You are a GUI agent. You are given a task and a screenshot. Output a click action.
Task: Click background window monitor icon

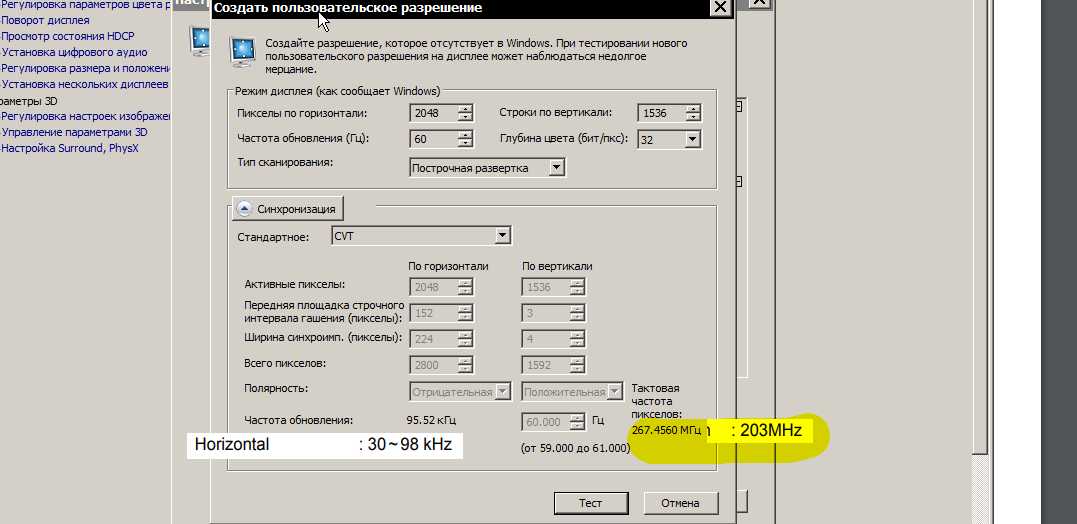tap(200, 41)
